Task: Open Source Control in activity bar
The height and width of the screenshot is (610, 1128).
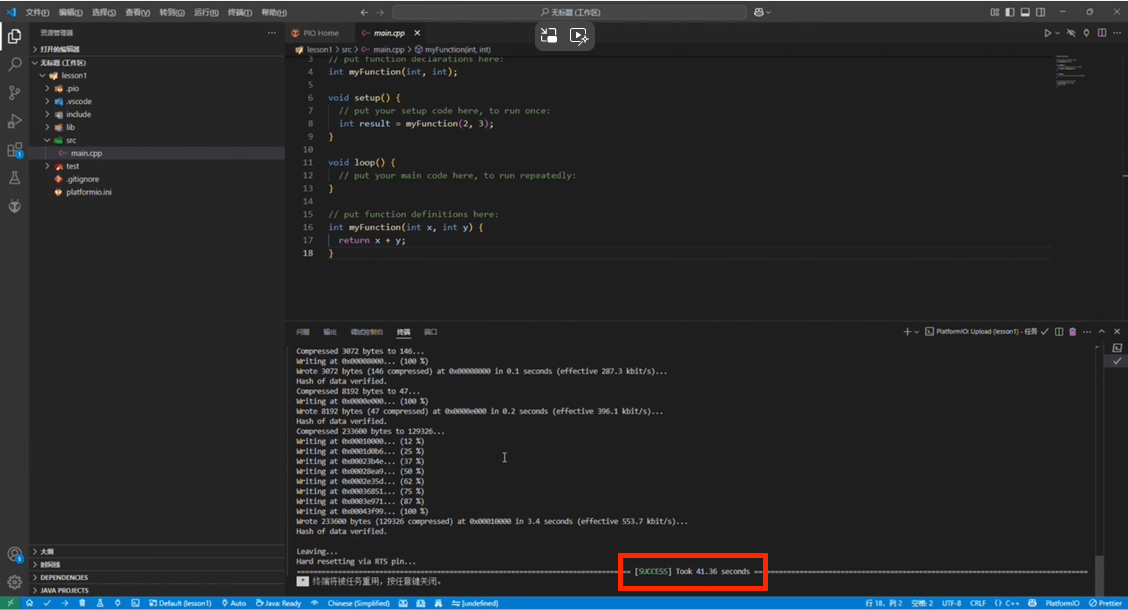Action: pyautogui.click(x=15, y=92)
